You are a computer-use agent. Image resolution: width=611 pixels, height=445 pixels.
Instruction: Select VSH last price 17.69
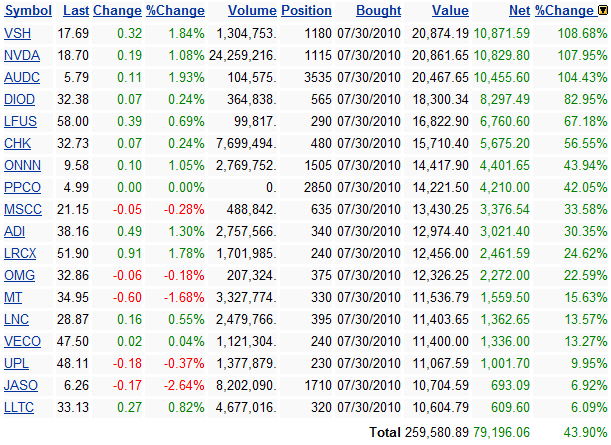click(x=73, y=34)
